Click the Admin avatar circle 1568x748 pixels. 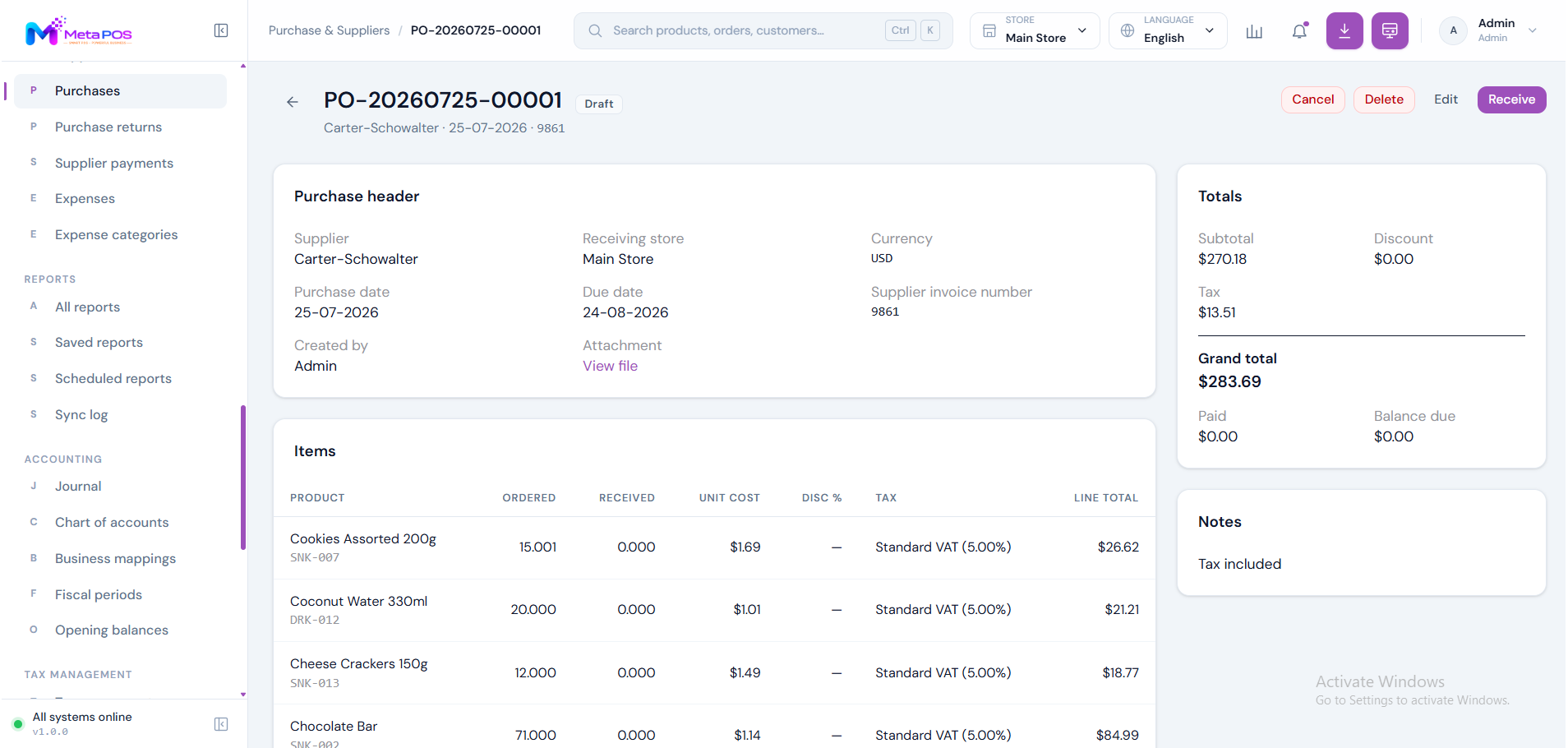coord(1453,30)
